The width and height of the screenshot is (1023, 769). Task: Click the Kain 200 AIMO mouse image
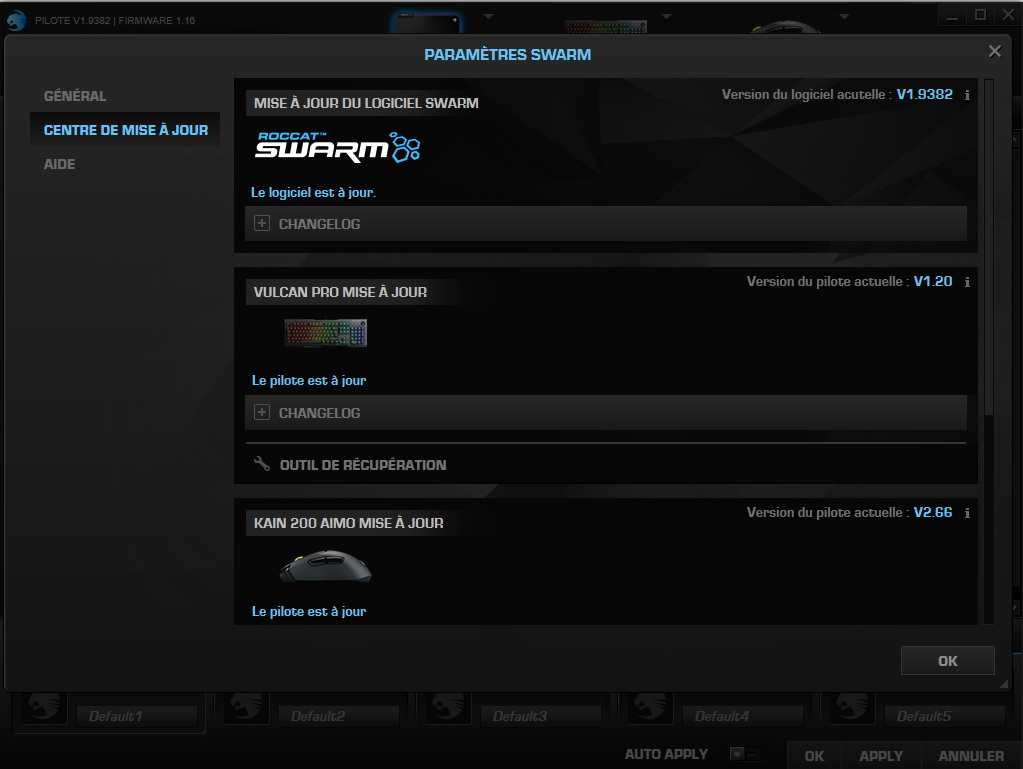(325, 565)
